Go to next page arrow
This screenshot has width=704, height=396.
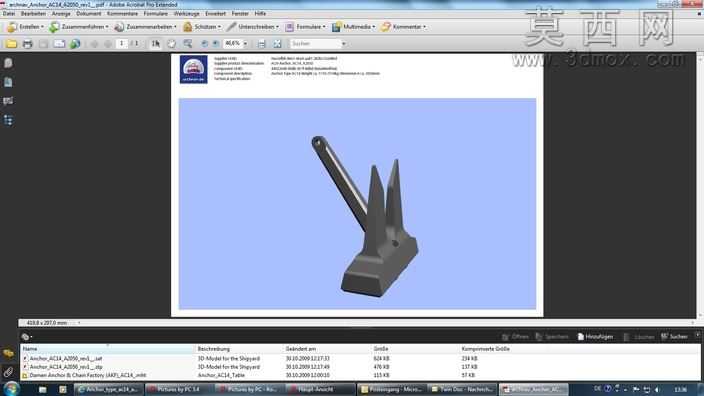click(108, 44)
